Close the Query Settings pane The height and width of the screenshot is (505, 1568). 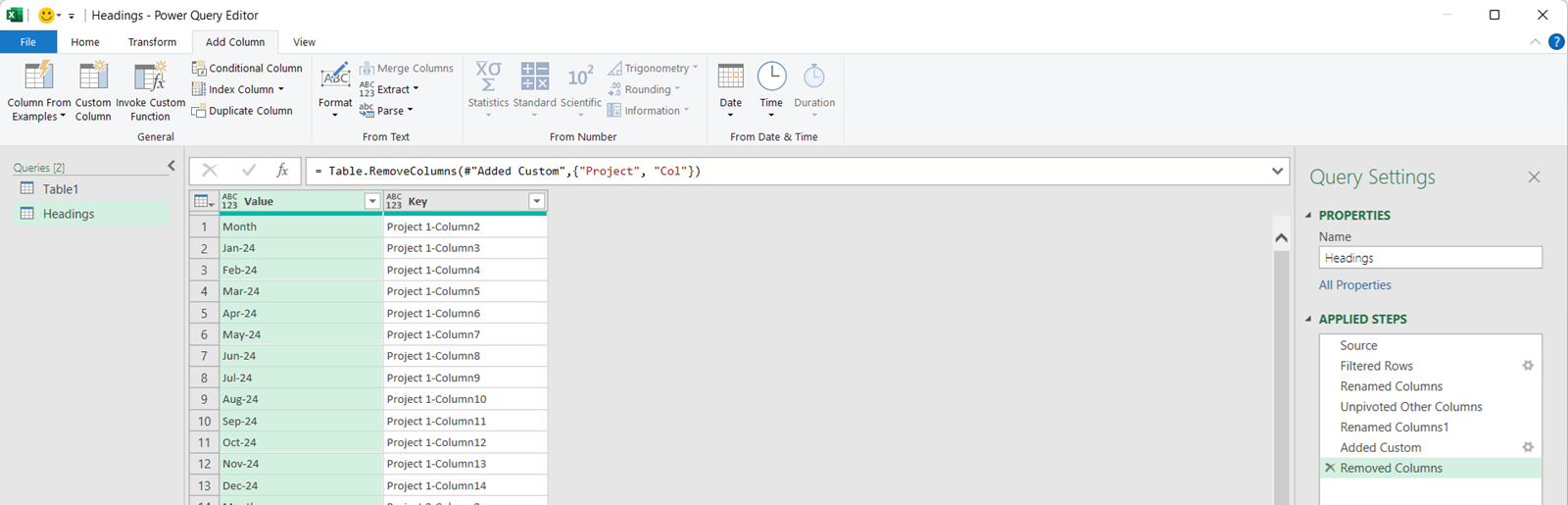coord(1534,177)
